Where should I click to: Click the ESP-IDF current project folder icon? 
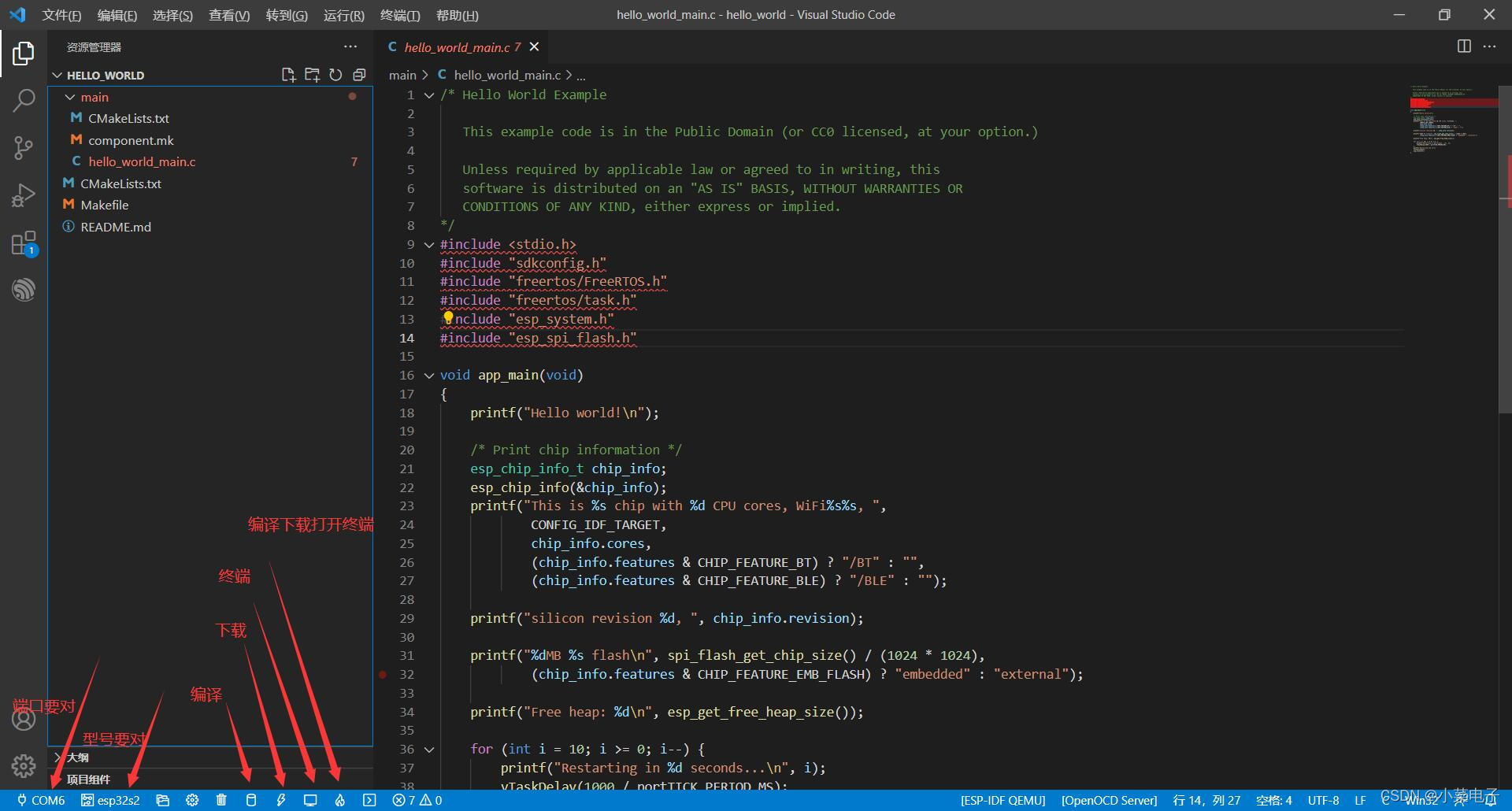163,800
